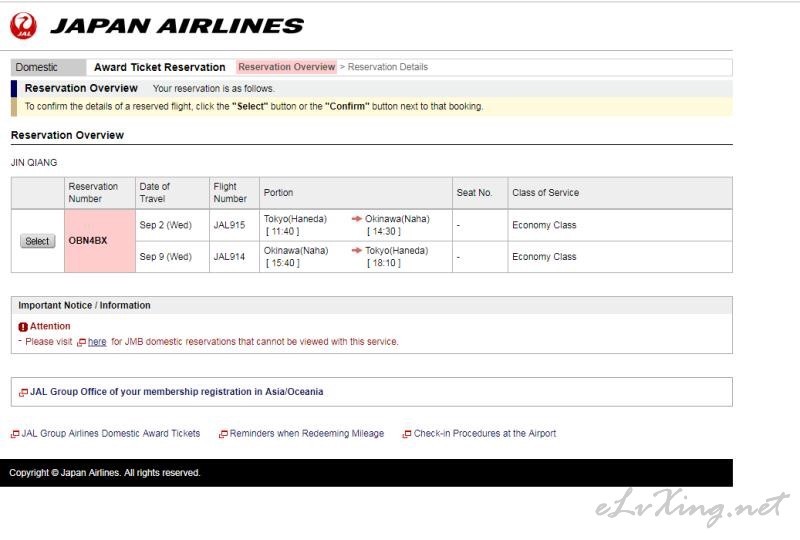Click reservation number OBN4BX cell

(100, 241)
